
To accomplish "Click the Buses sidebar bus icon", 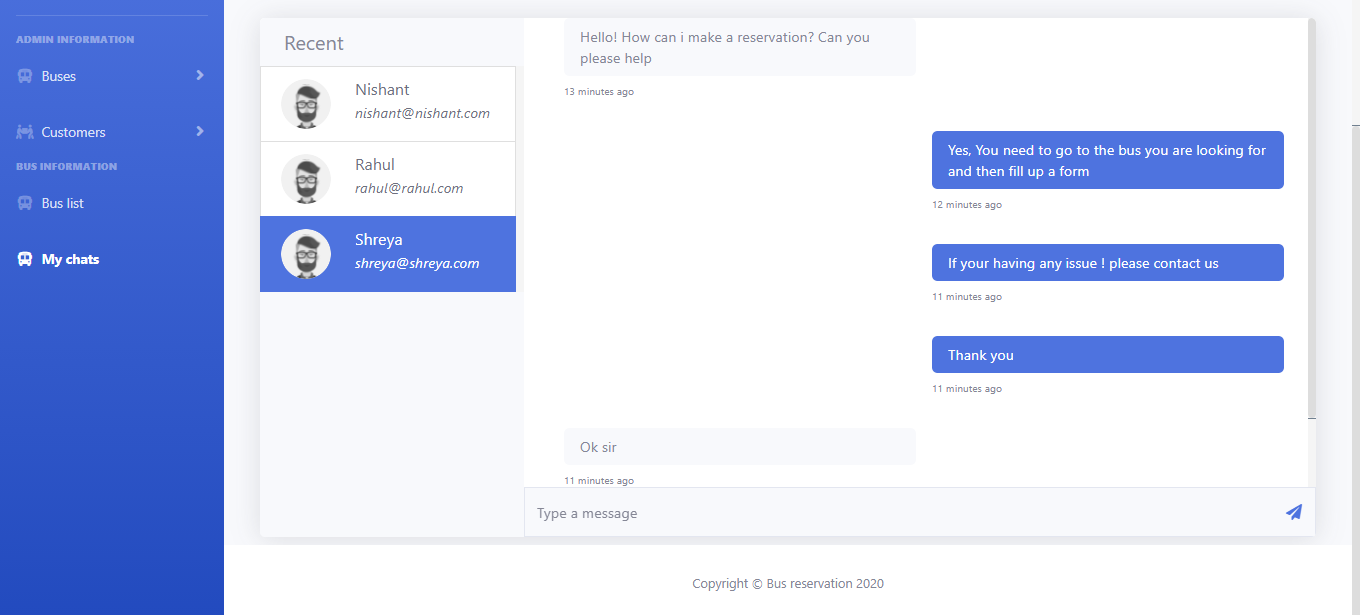I will click(25, 76).
